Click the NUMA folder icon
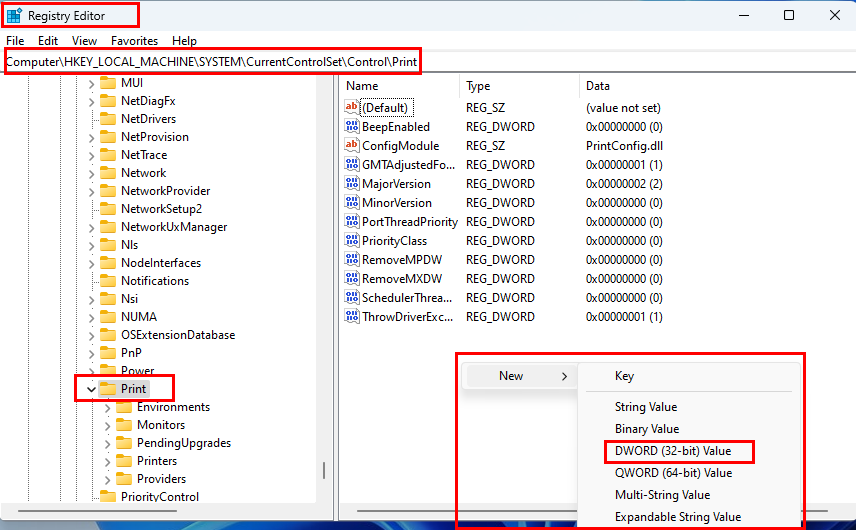 [x=108, y=317]
